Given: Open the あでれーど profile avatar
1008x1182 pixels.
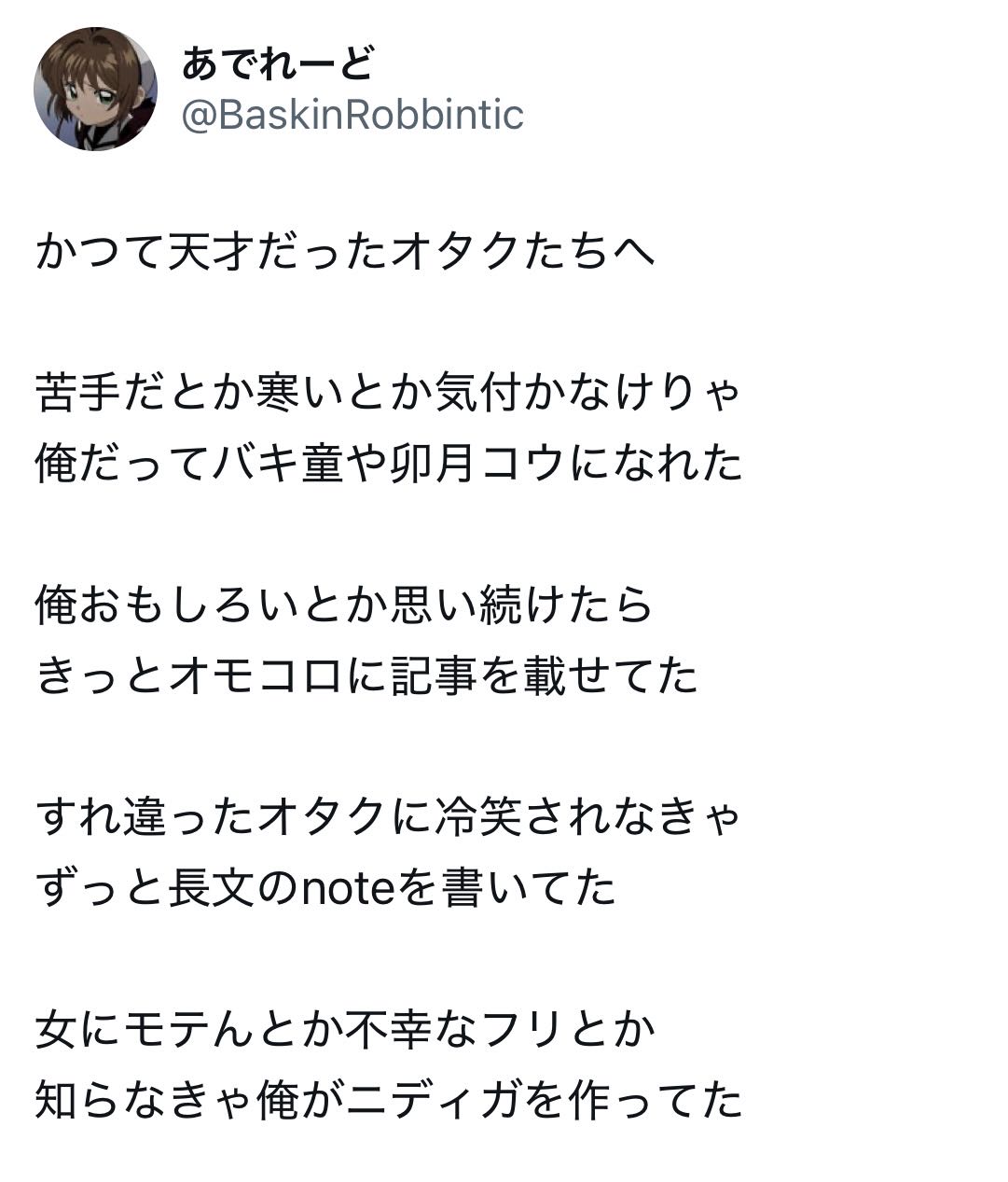Looking at the screenshot, I should tap(95, 89).
